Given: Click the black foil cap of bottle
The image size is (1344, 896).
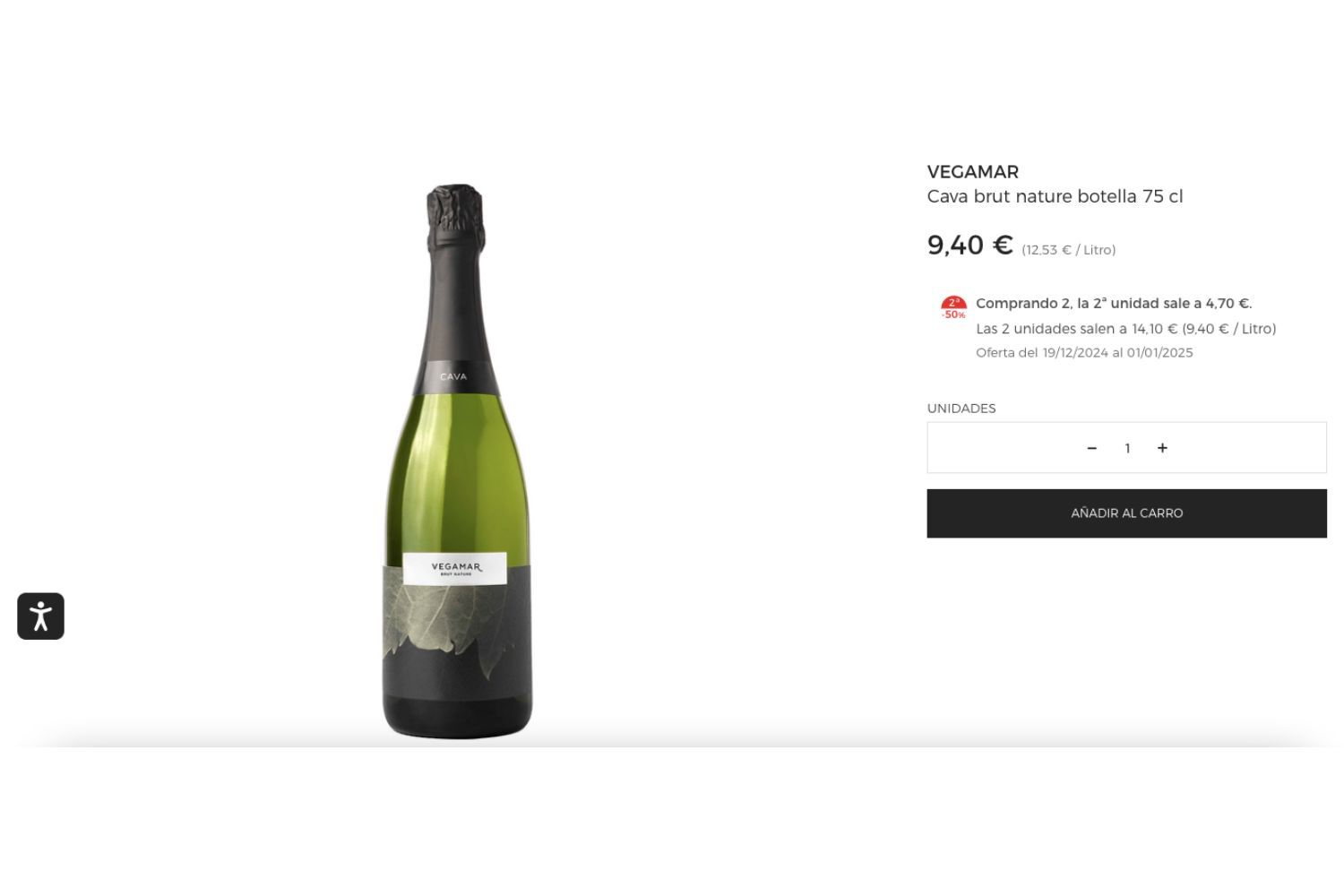Looking at the screenshot, I should coord(455,217).
